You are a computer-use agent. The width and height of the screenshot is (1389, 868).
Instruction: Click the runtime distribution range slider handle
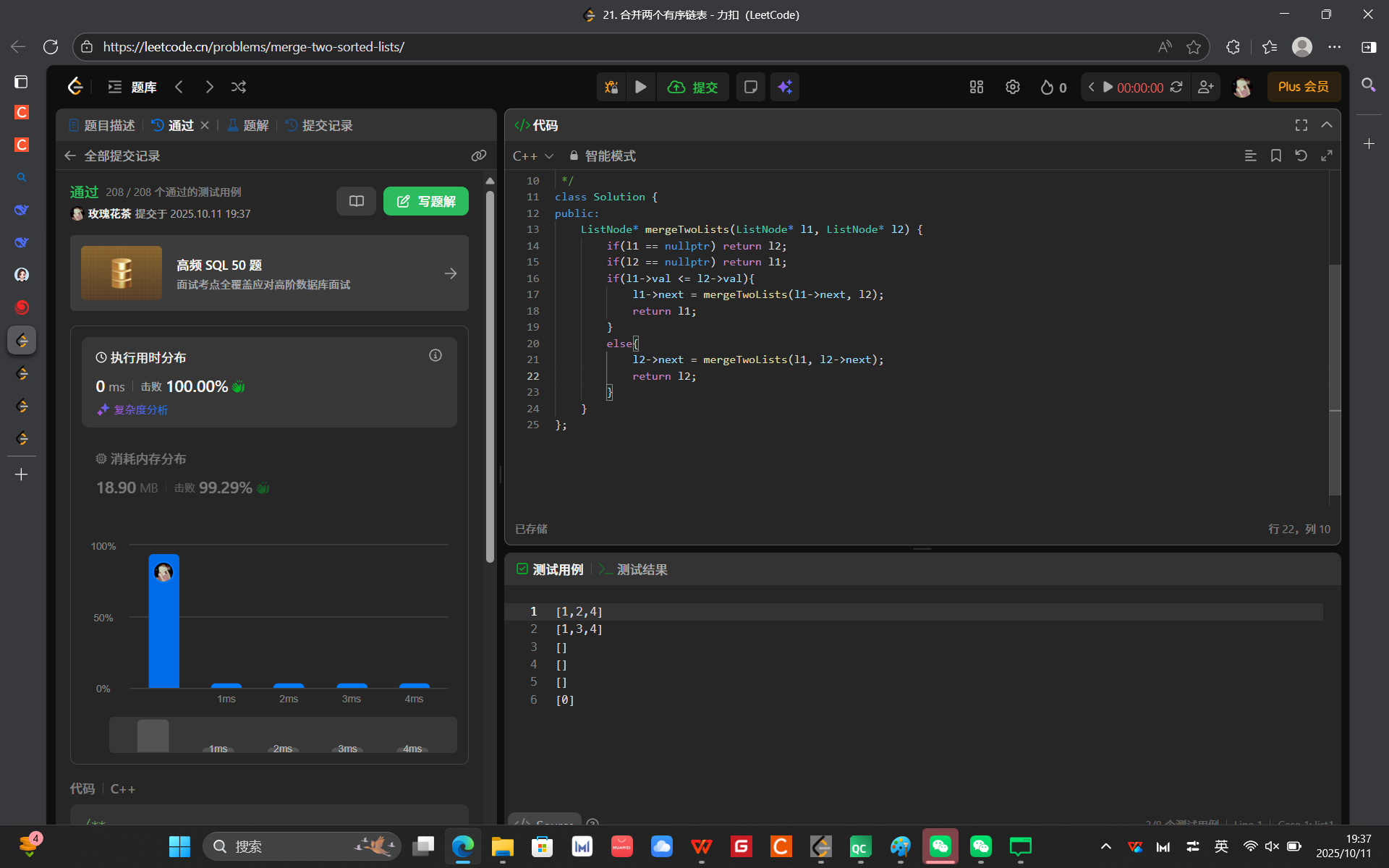click(x=153, y=735)
